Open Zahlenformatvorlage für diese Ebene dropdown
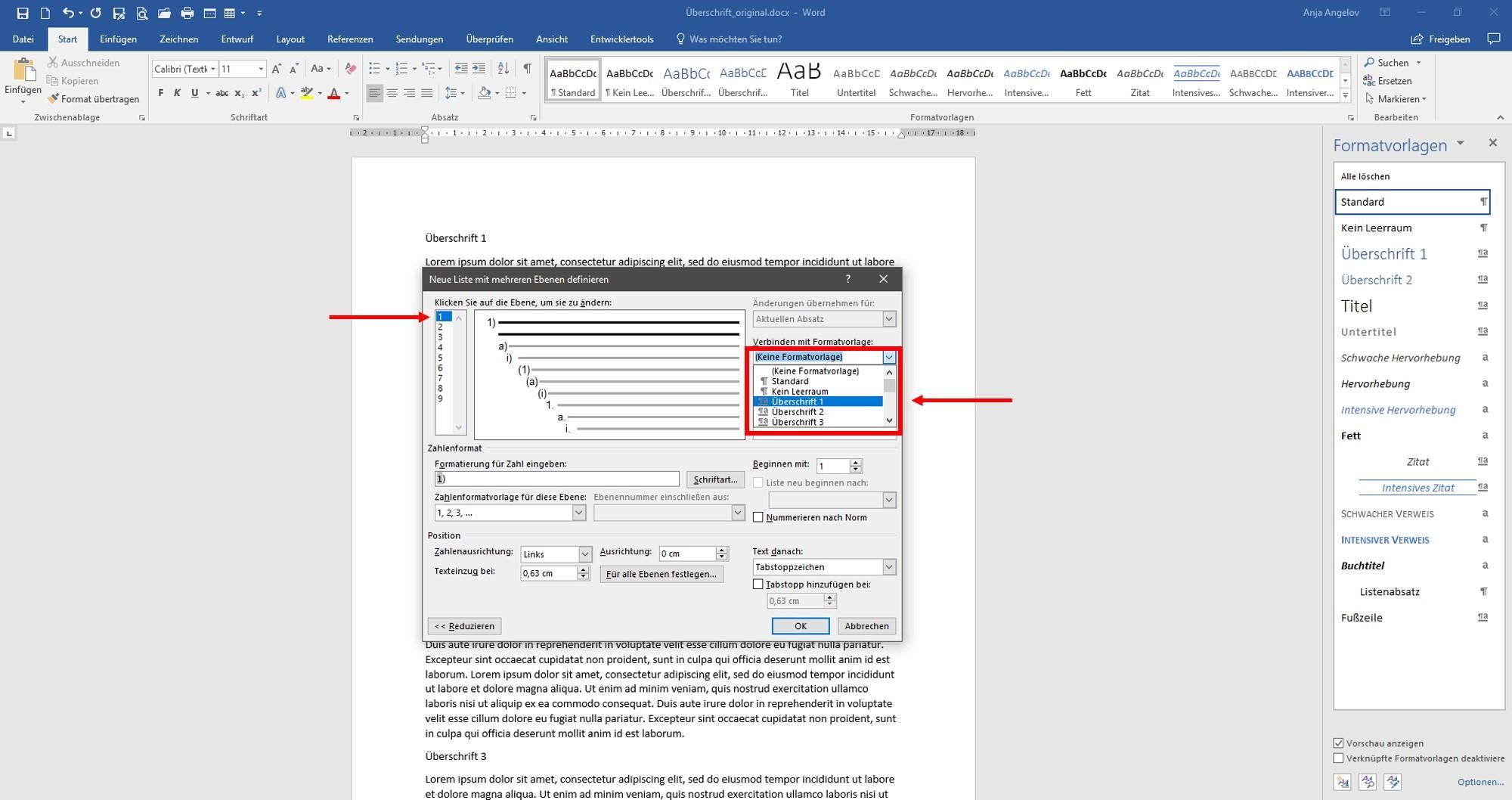 [x=578, y=513]
